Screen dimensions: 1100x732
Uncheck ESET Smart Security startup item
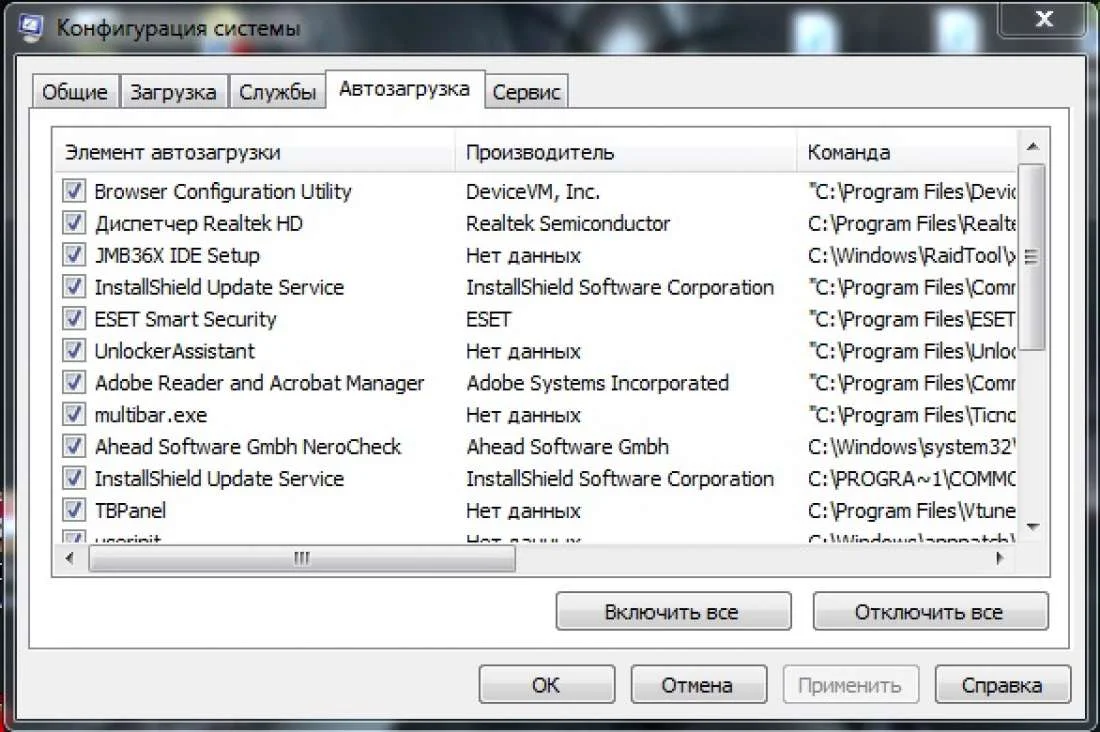point(74,319)
